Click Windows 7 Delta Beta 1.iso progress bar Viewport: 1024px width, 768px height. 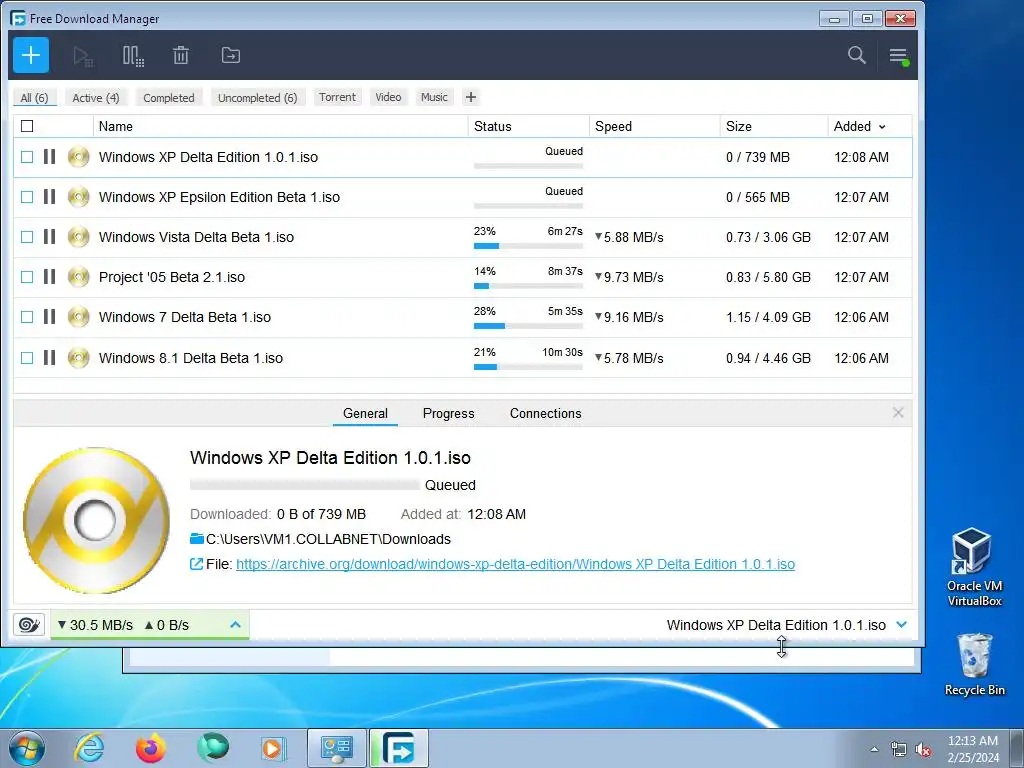[528, 326]
